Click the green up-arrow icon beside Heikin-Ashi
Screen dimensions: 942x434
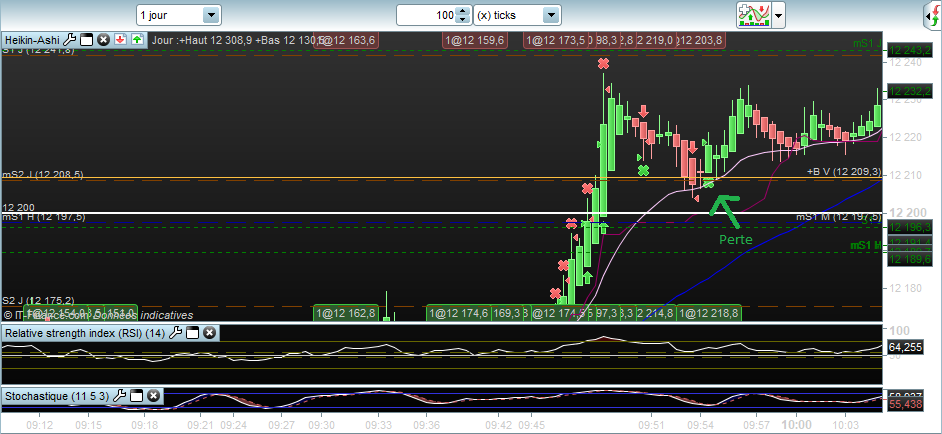click(x=138, y=40)
